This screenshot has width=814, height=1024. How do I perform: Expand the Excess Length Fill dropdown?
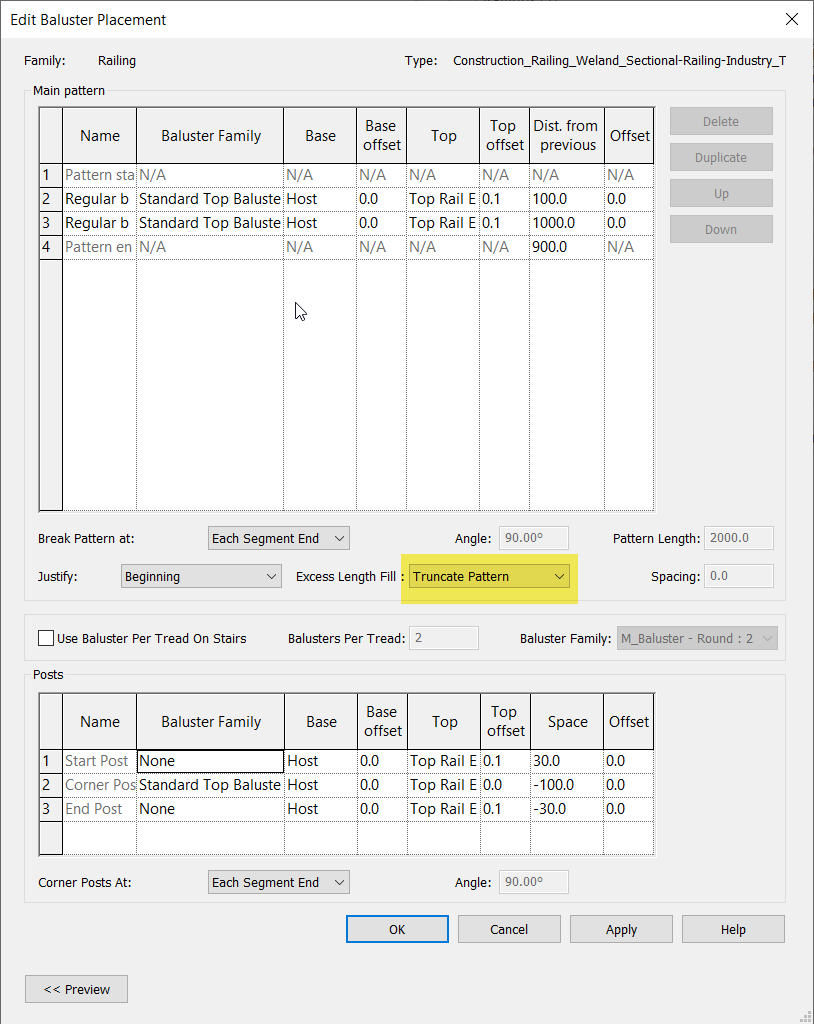pos(489,577)
